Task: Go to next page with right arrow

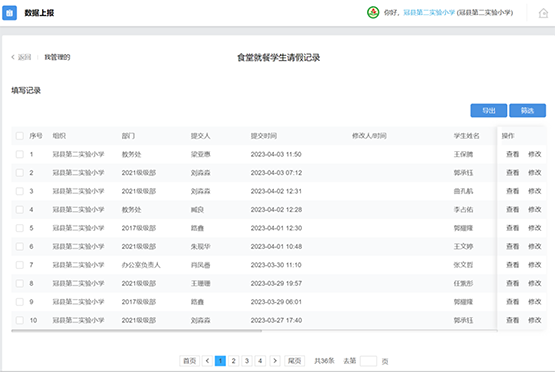Action: pyautogui.click(x=275, y=361)
